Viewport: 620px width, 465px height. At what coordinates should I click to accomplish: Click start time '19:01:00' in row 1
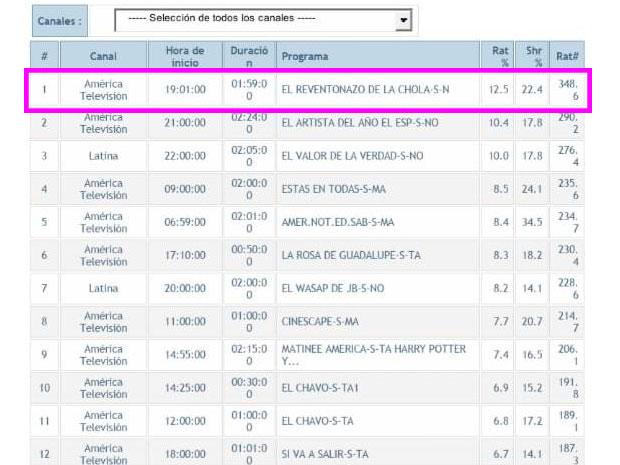(185, 90)
